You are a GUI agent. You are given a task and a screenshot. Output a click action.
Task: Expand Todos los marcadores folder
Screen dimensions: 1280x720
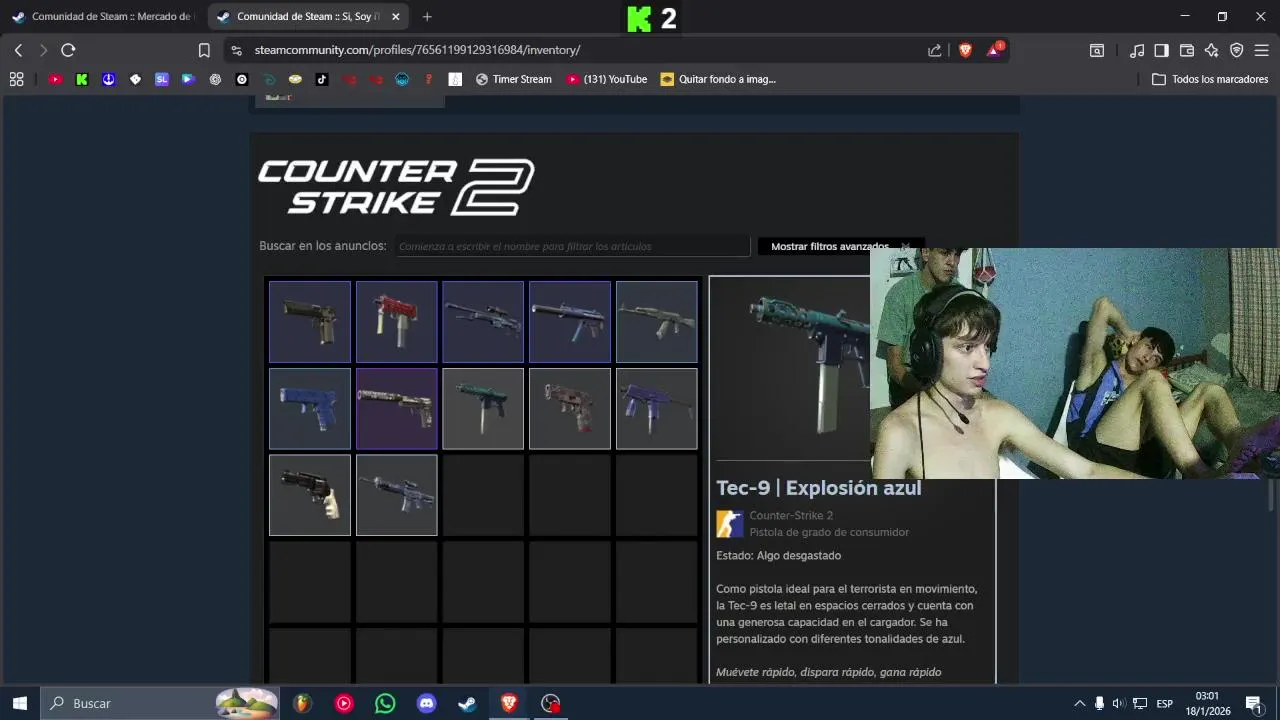click(1210, 79)
